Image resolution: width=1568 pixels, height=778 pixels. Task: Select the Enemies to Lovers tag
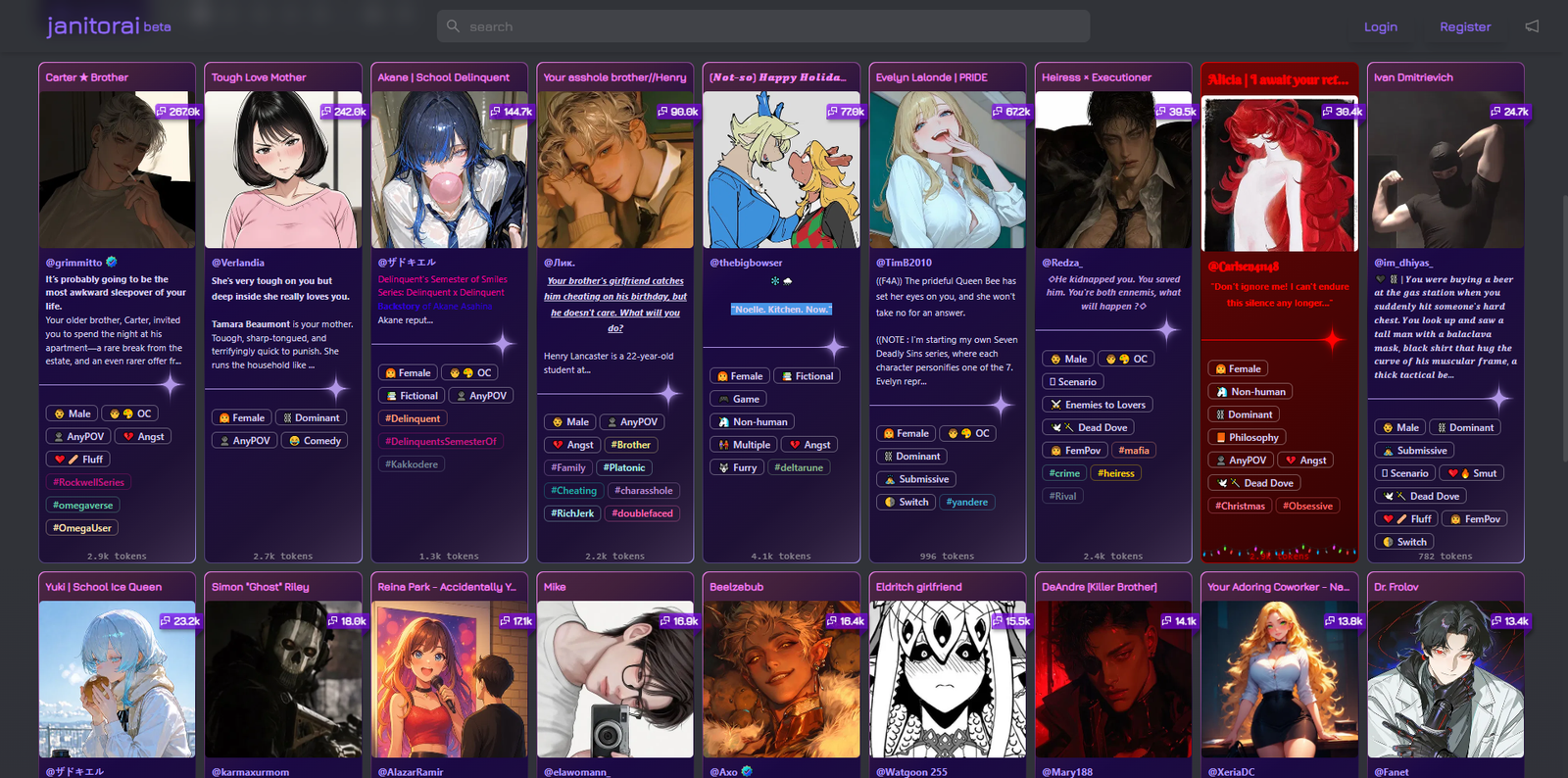click(1098, 405)
